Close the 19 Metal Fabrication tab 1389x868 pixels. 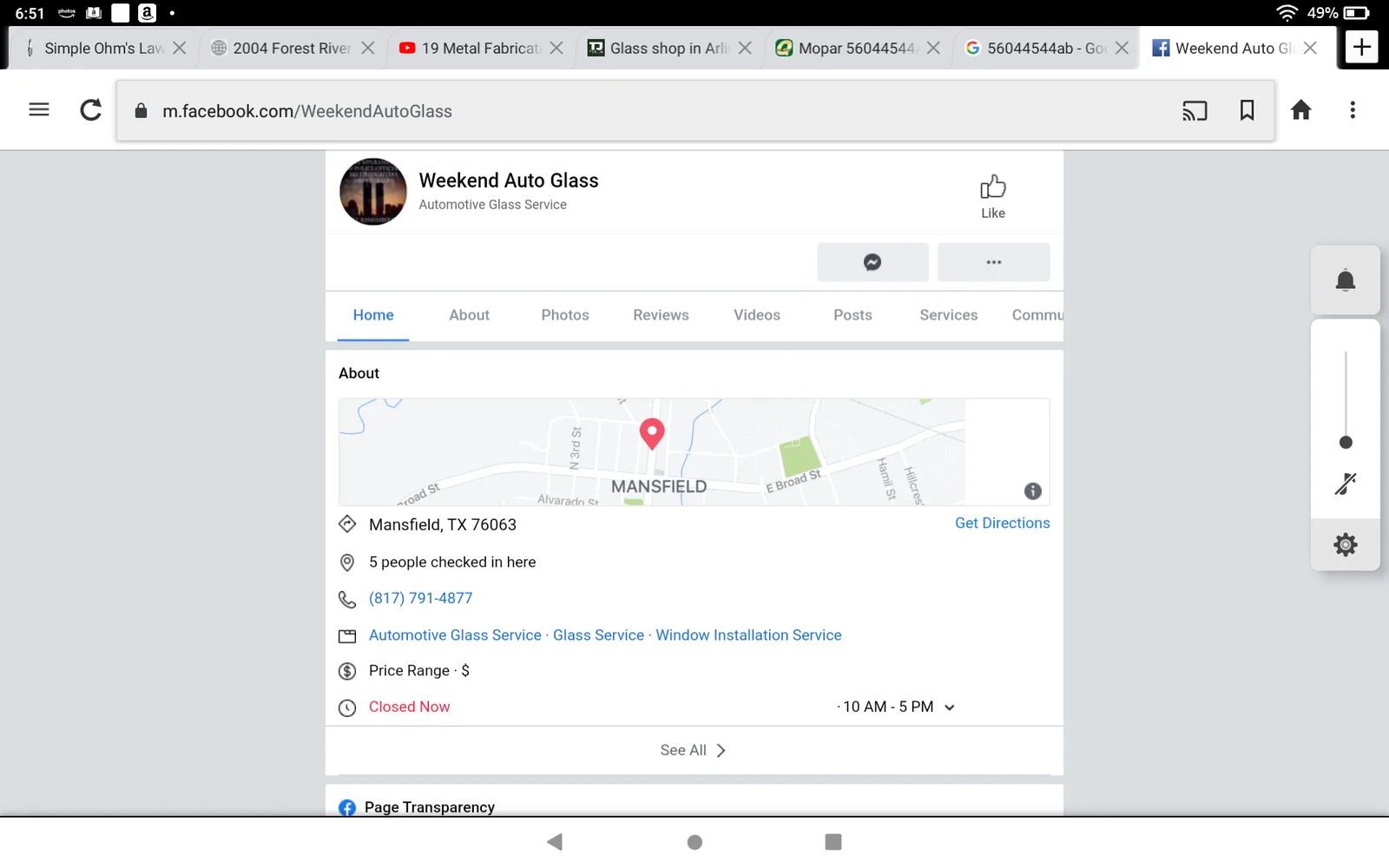pos(556,49)
